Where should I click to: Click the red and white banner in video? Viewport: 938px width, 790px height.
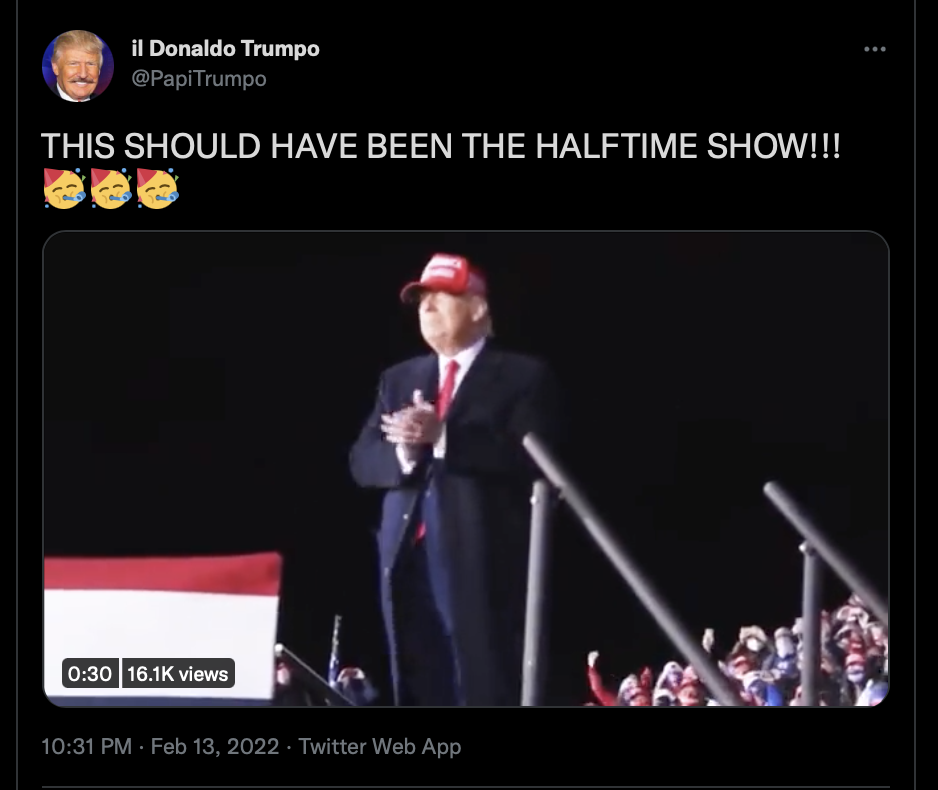[x=162, y=625]
